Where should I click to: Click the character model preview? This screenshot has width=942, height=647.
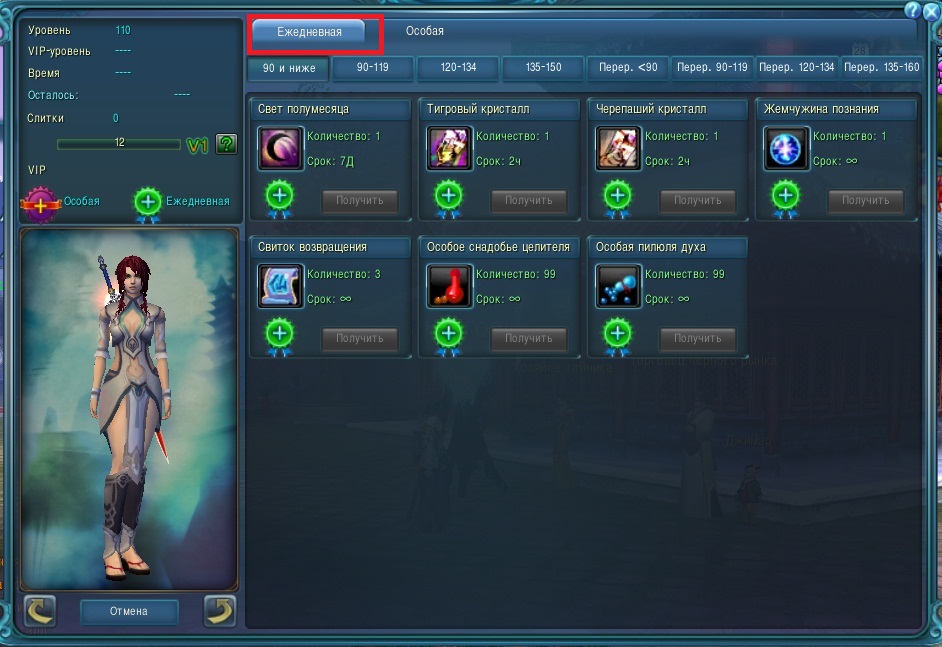point(129,410)
